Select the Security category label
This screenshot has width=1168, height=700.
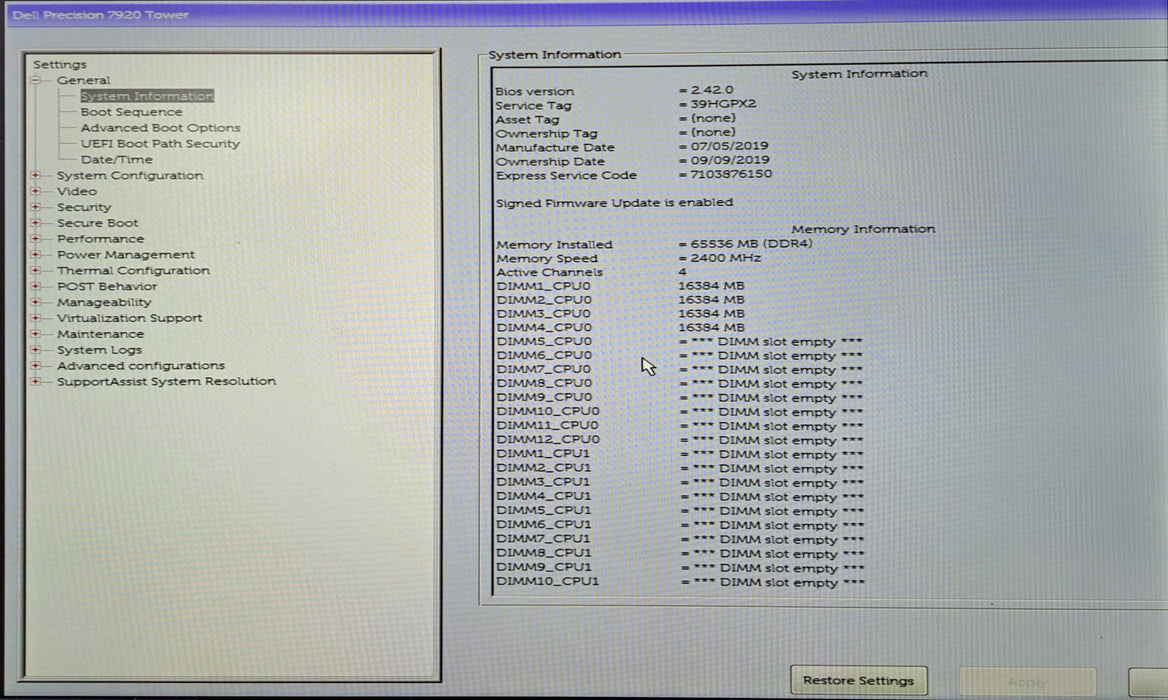tap(84, 207)
